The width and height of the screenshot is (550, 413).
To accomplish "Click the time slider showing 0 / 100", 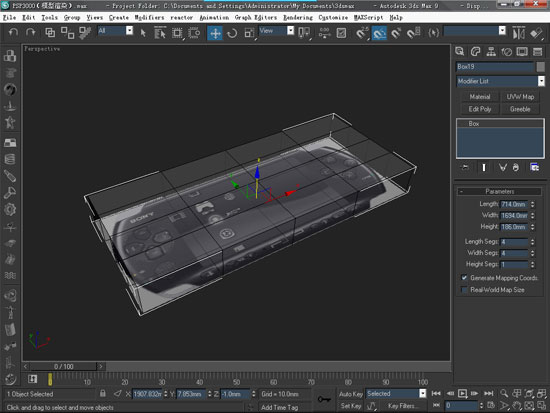I will pyautogui.click(x=63, y=367).
